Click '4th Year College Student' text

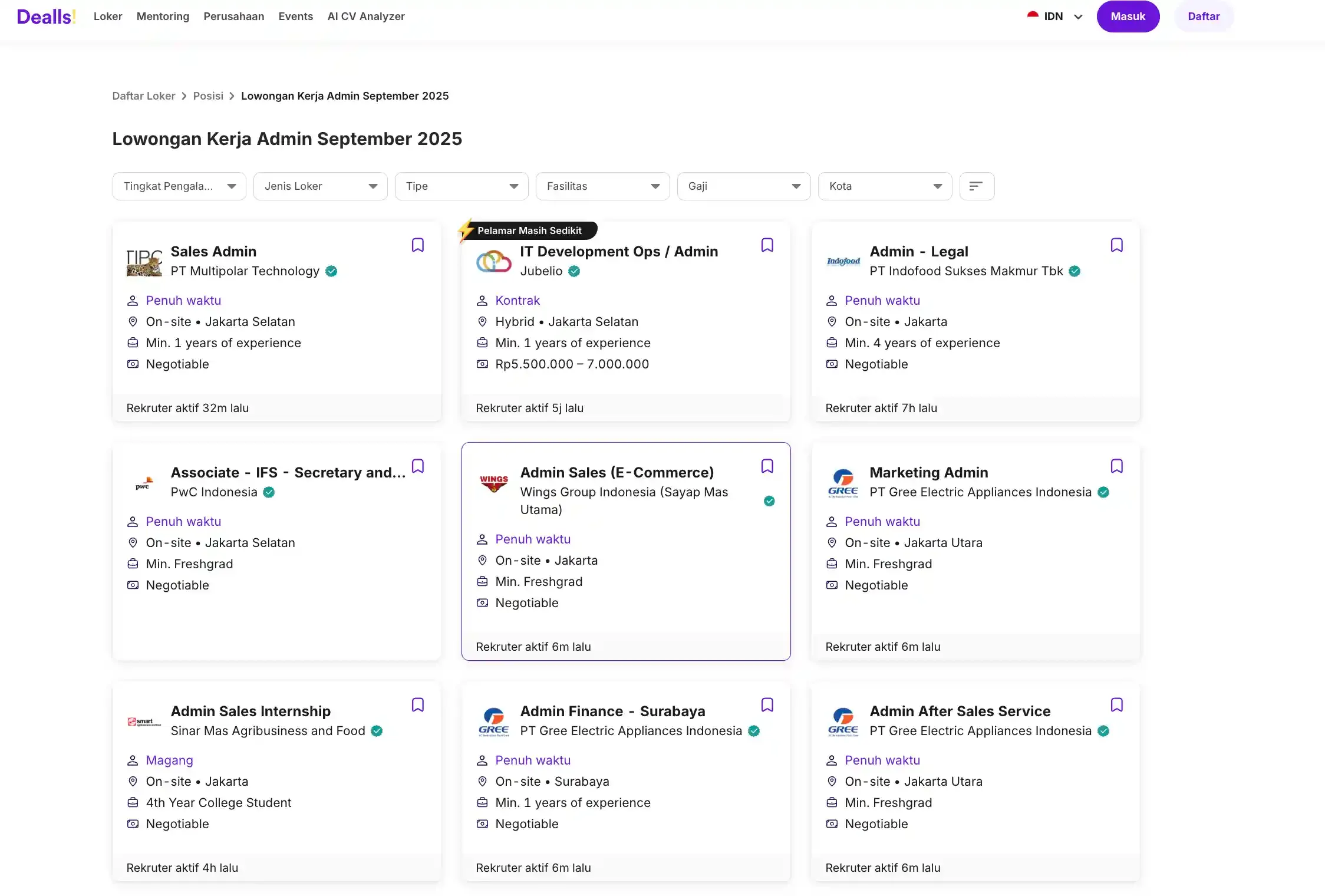click(x=219, y=803)
